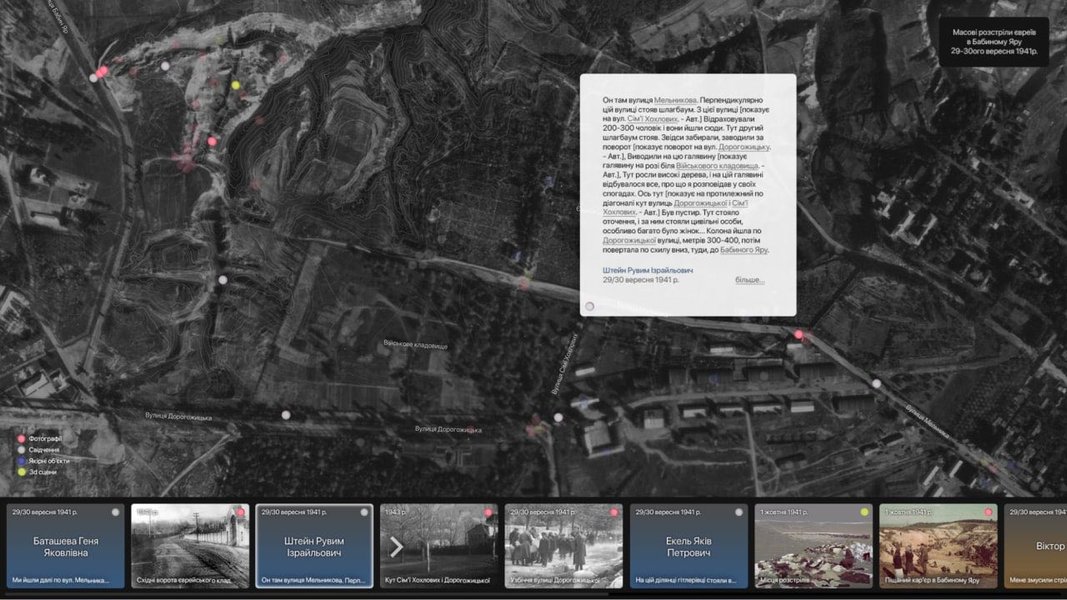Open the Місце розстрілів 3D scene card
This screenshot has width=1067, height=600.
tap(812, 546)
